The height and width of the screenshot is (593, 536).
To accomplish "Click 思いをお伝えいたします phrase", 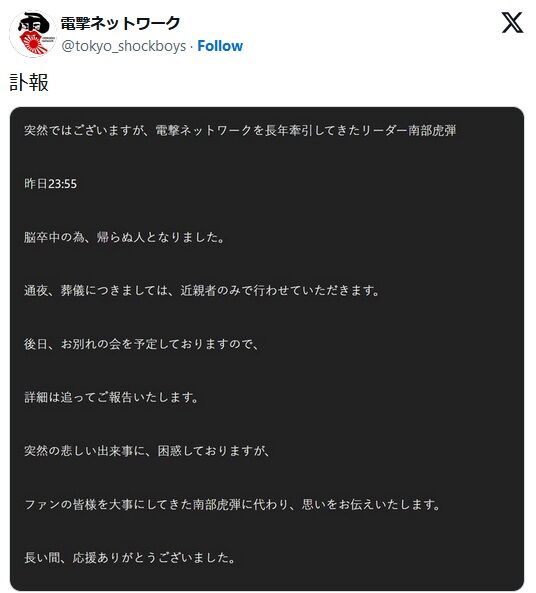I will pos(371,505).
